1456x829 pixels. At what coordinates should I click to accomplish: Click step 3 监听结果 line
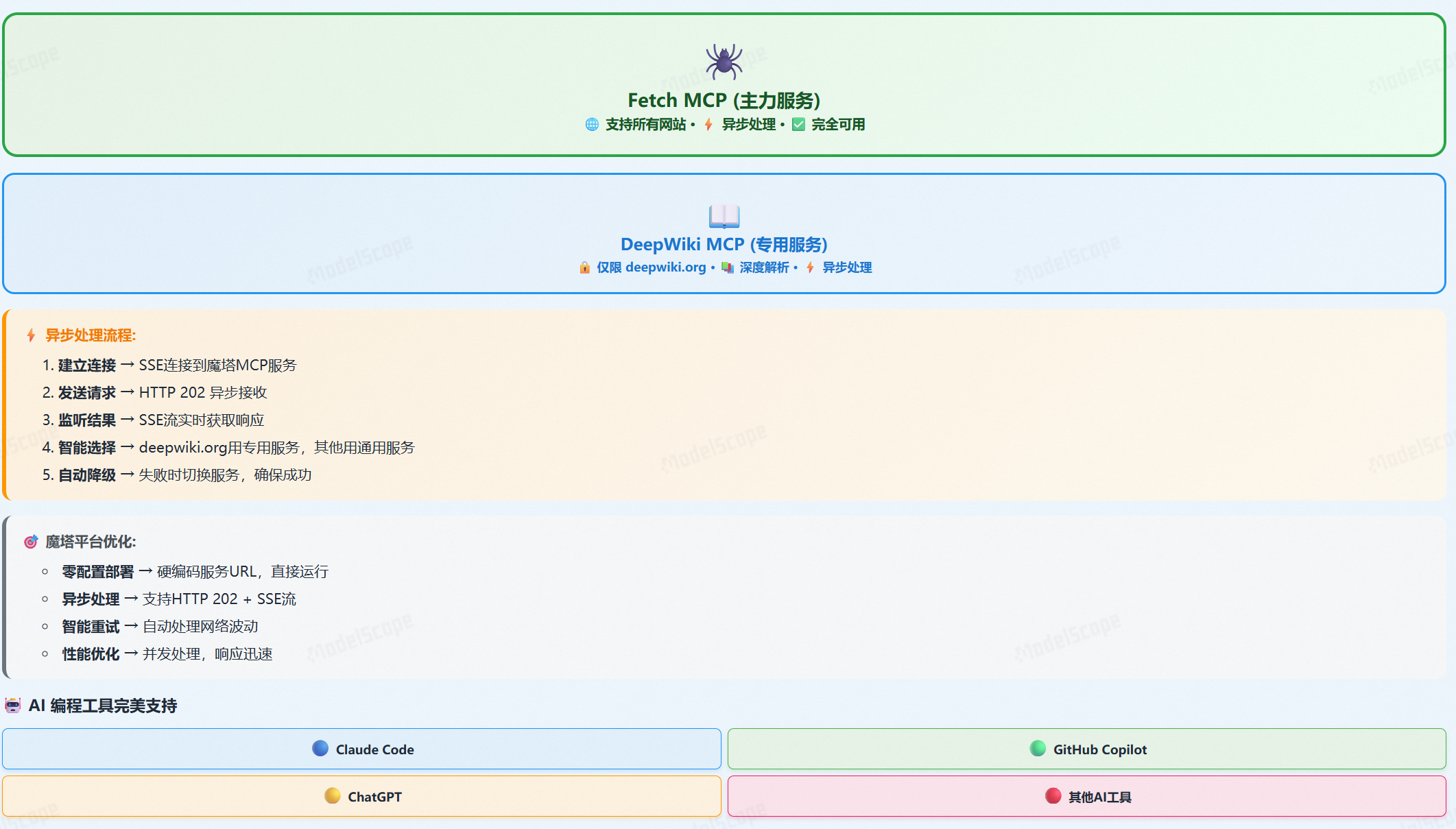click(153, 420)
